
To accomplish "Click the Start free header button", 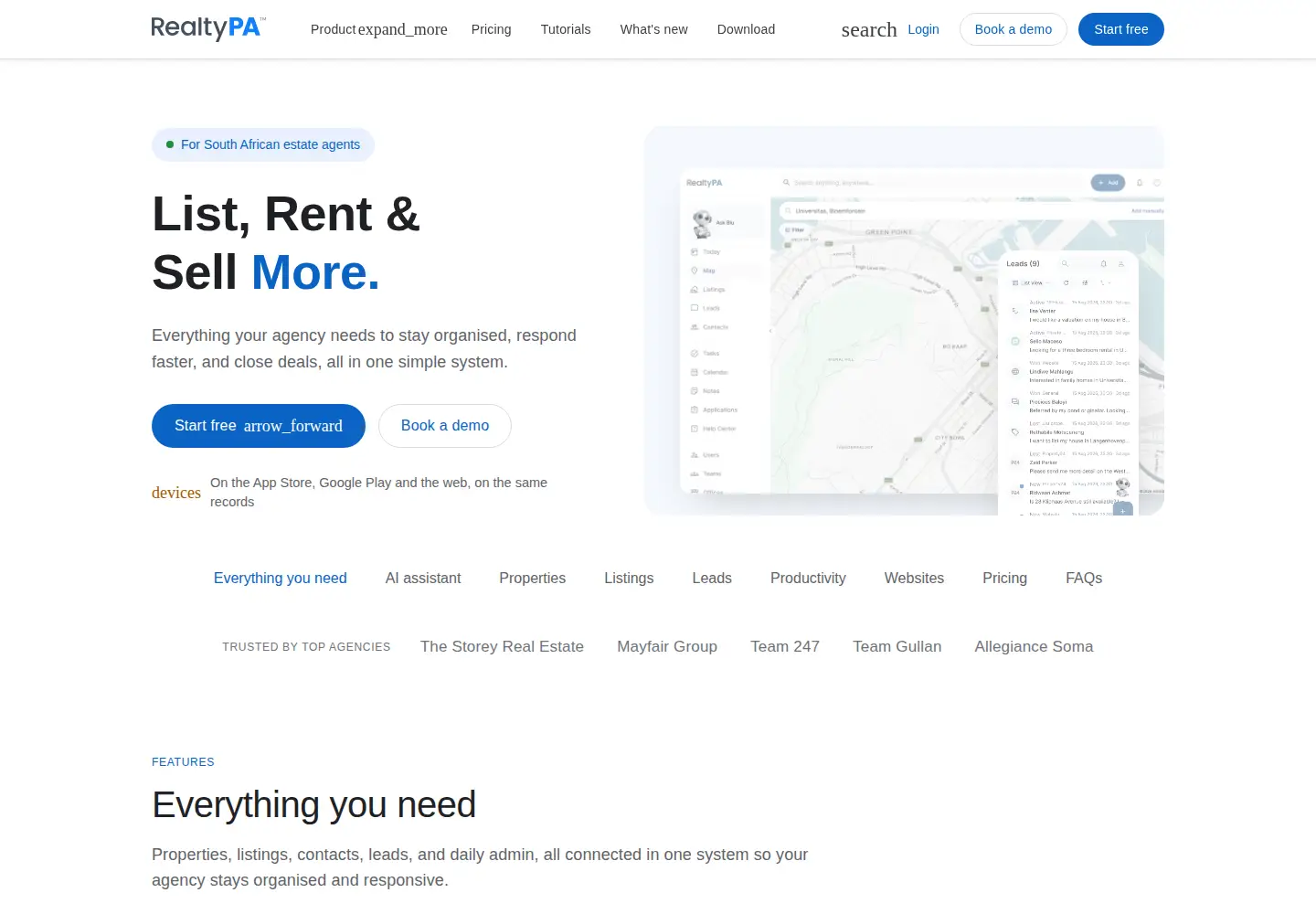I will (1121, 29).
